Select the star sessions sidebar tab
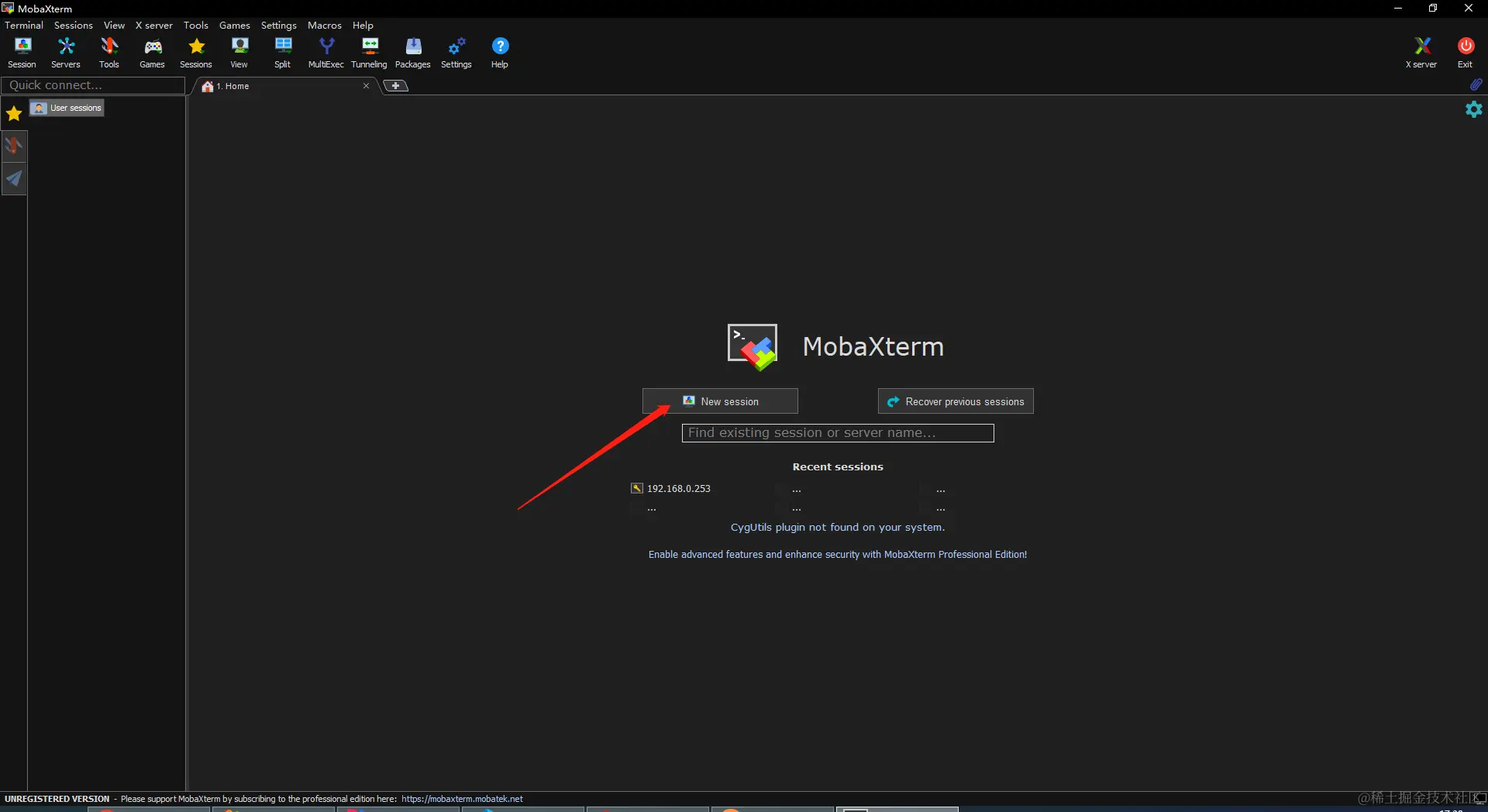1488x812 pixels. pyautogui.click(x=14, y=114)
